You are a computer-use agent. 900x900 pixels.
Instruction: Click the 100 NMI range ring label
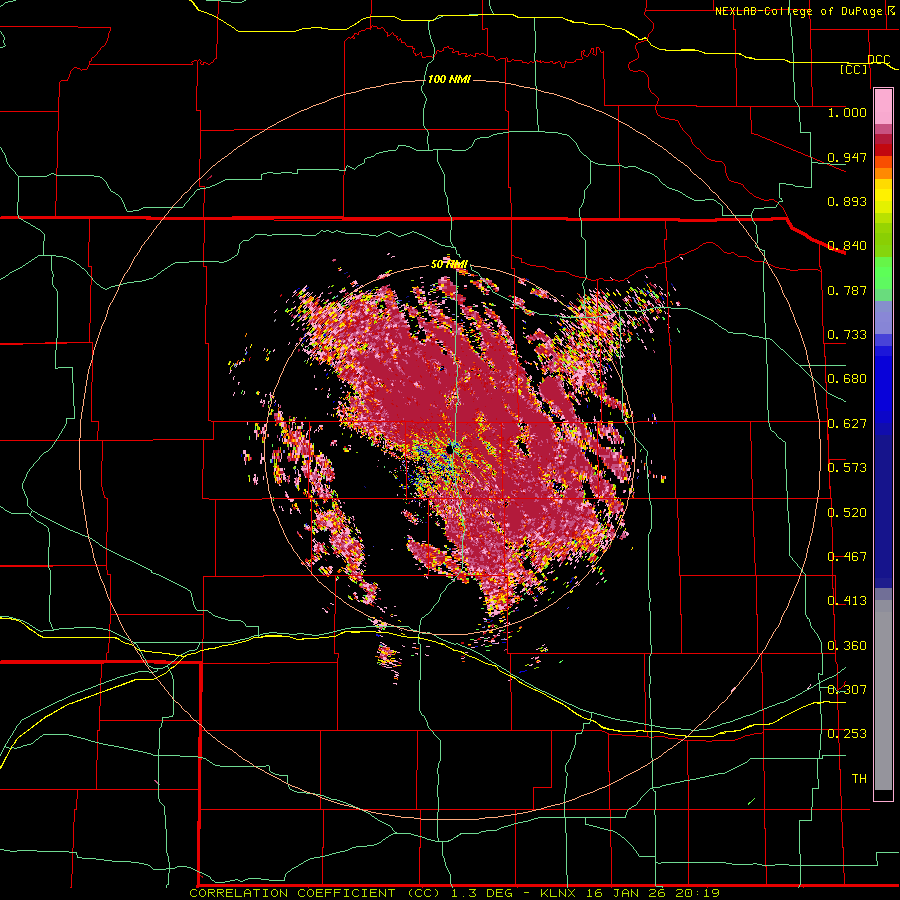coord(449,79)
